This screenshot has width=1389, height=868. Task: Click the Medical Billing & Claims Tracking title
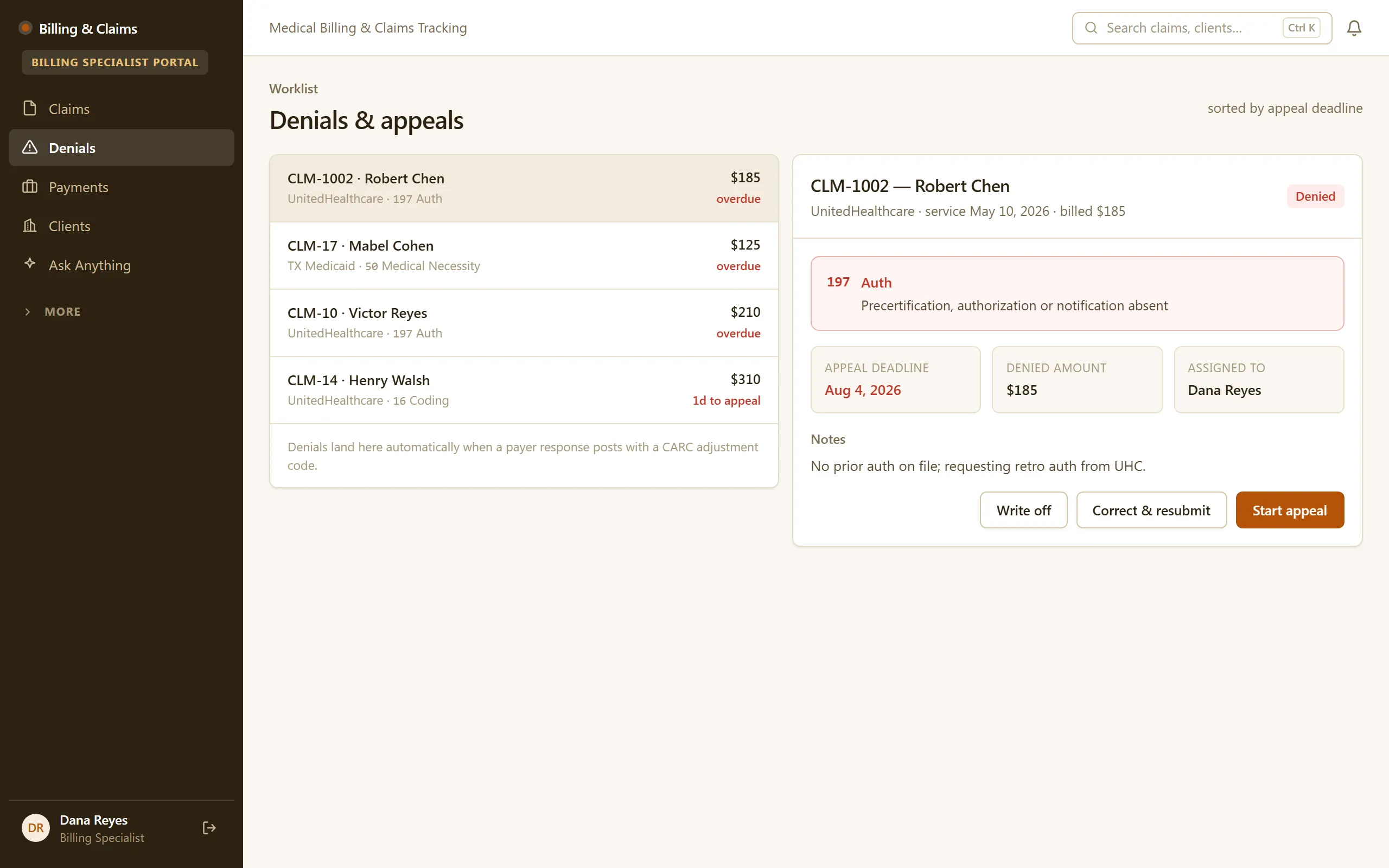[x=368, y=28]
